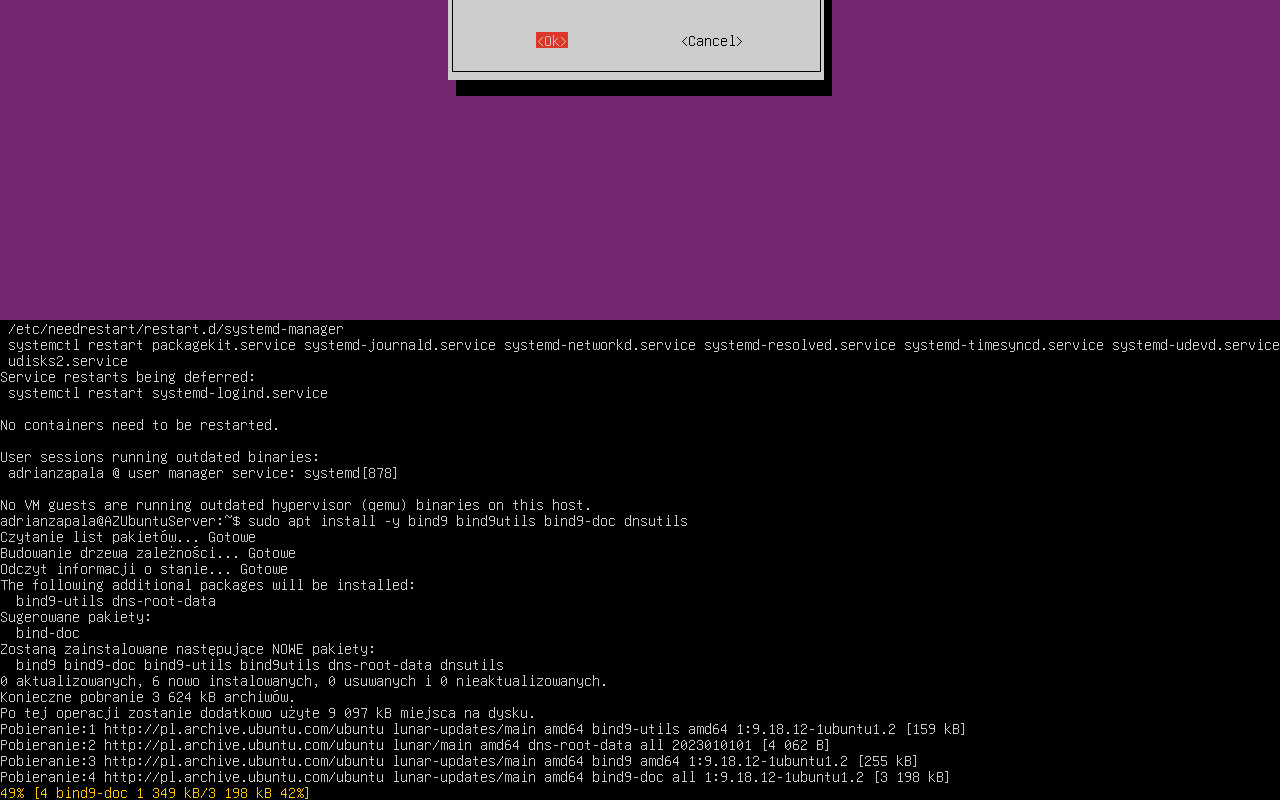The height and width of the screenshot is (800, 1280).
Task: Click the 'Po tej operacji zostanie dodatkowo użyte' line
Action: [268, 713]
